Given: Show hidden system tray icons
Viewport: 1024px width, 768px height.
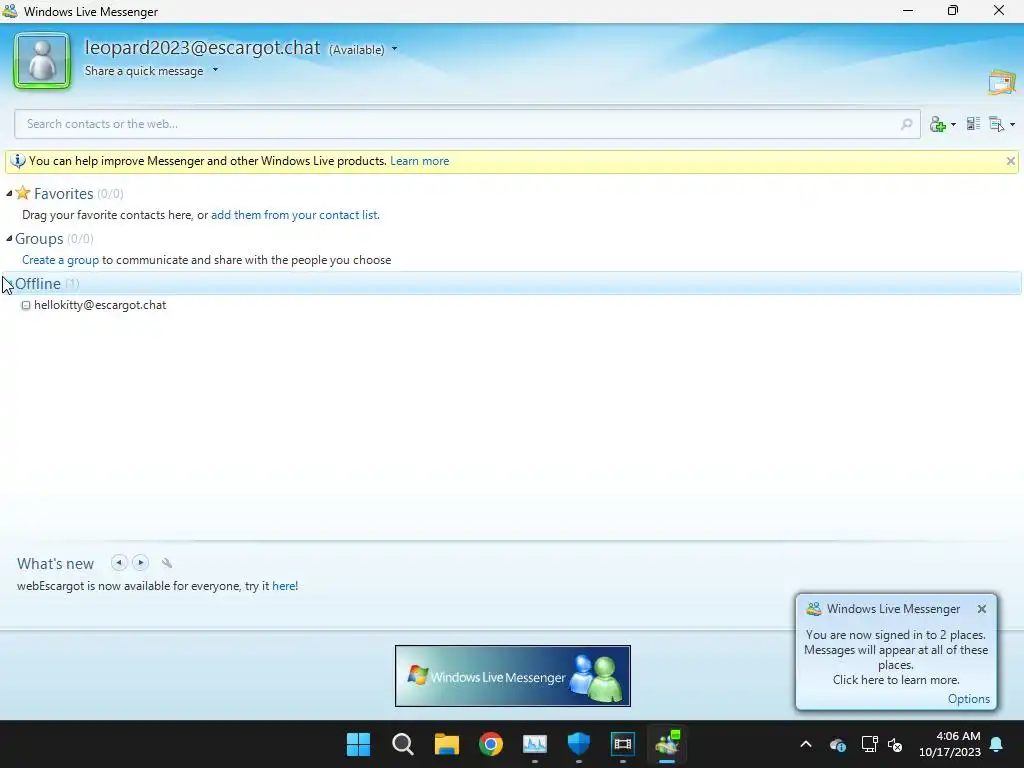Looking at the screenshot, I should pyautogui.click(x=806, y=744).
